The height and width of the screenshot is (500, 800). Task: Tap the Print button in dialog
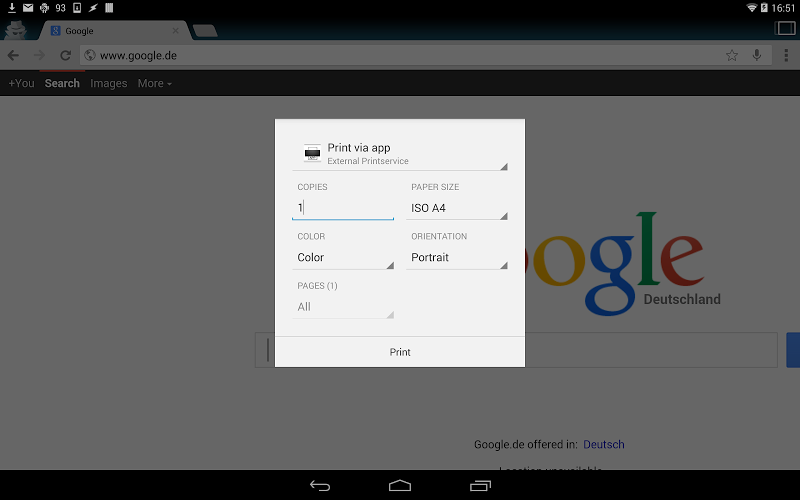(x=399, y=352)
